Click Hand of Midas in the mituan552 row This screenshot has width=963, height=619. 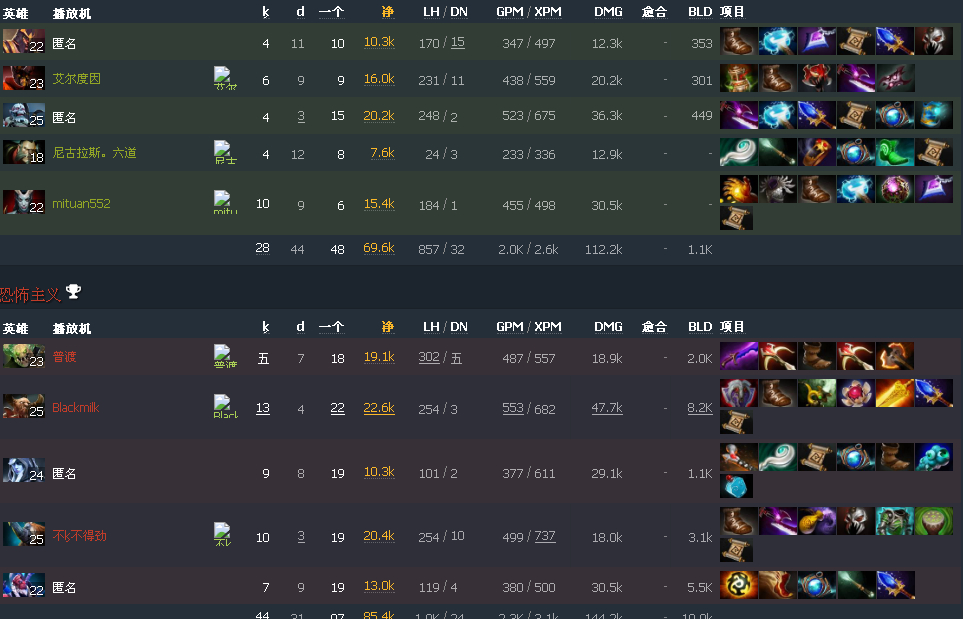(x=738, y=189)
